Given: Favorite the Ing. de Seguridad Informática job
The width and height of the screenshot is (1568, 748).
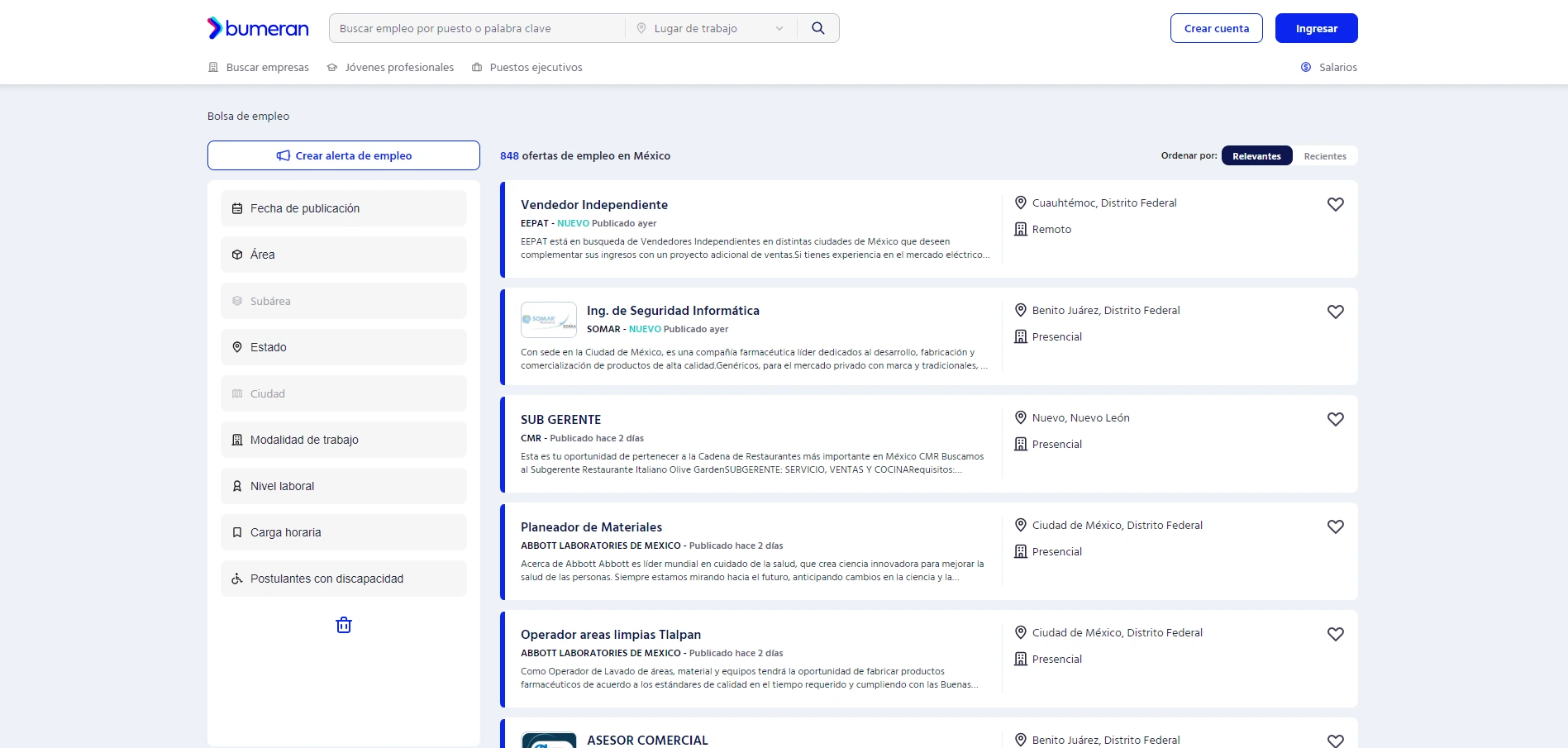Looking at the screenshot, I should tap(1336, 312).
